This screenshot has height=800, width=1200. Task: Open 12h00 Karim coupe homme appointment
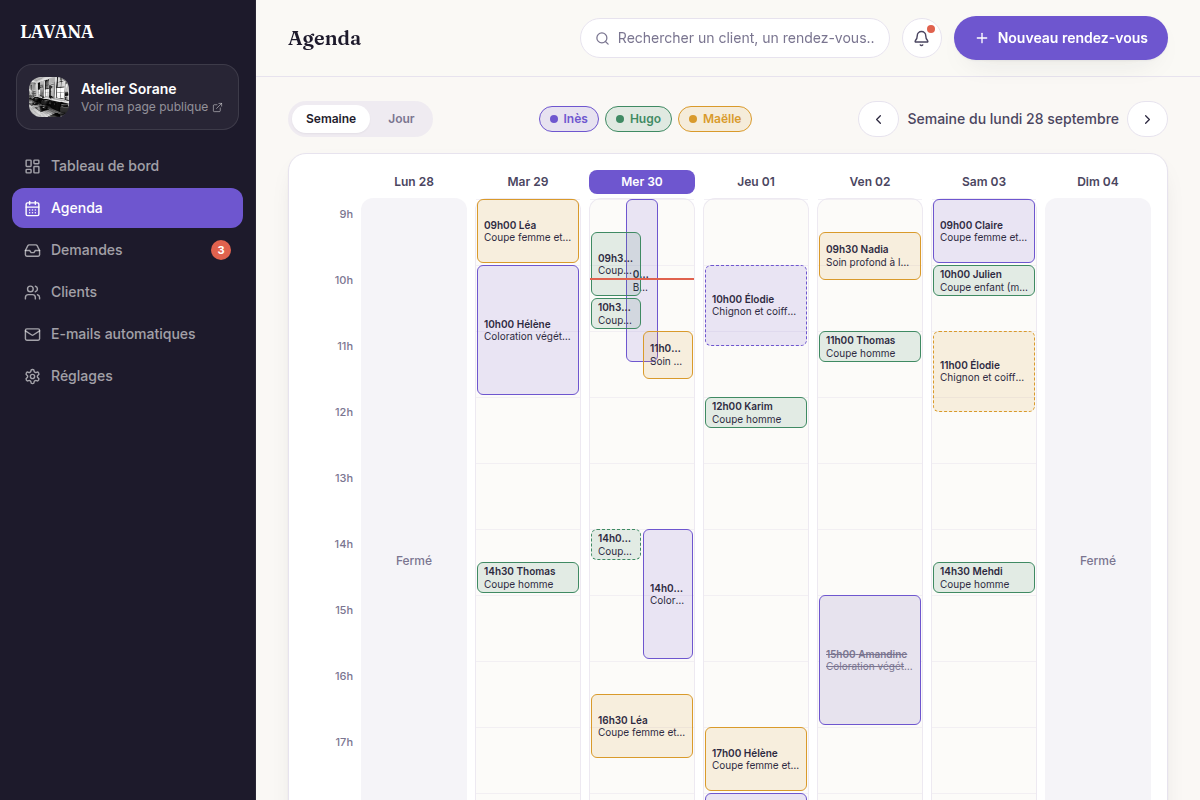pos(756,412)
